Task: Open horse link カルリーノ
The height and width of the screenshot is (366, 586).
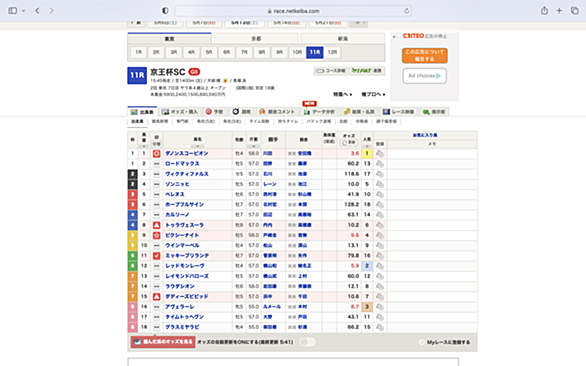Action: point(177,215)
